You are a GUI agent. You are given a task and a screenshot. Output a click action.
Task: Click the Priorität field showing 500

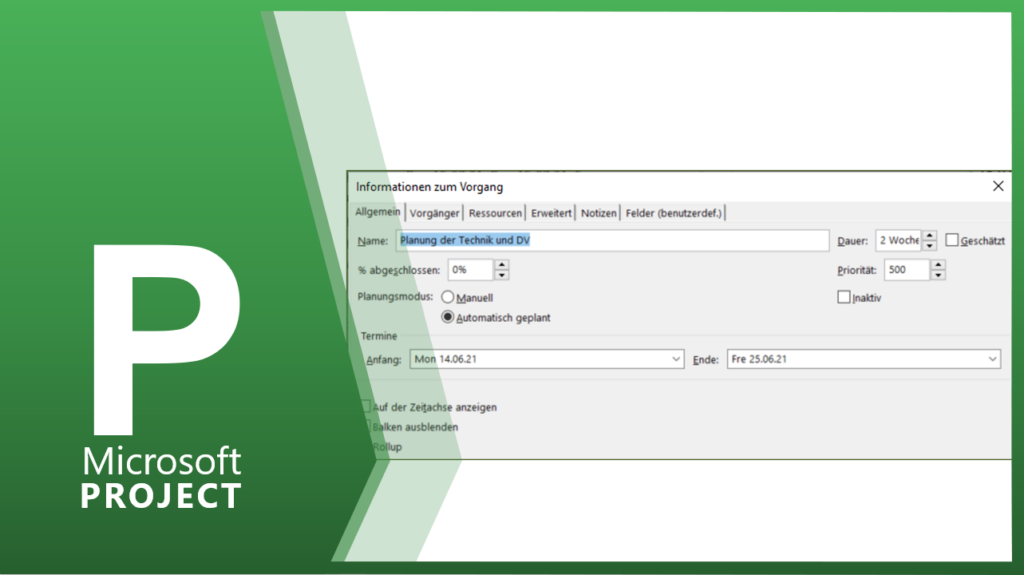(906, 270)
